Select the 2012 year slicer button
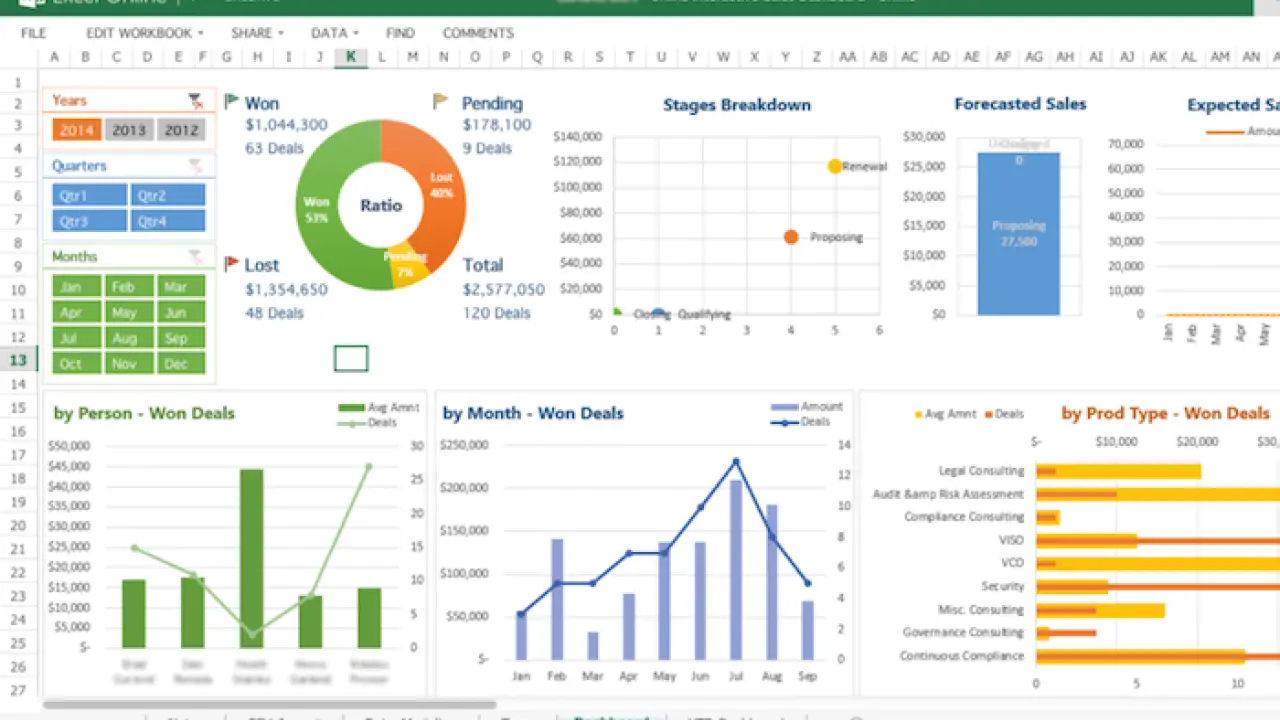This screenshot has width=1280, height=720. coord(181,130)
